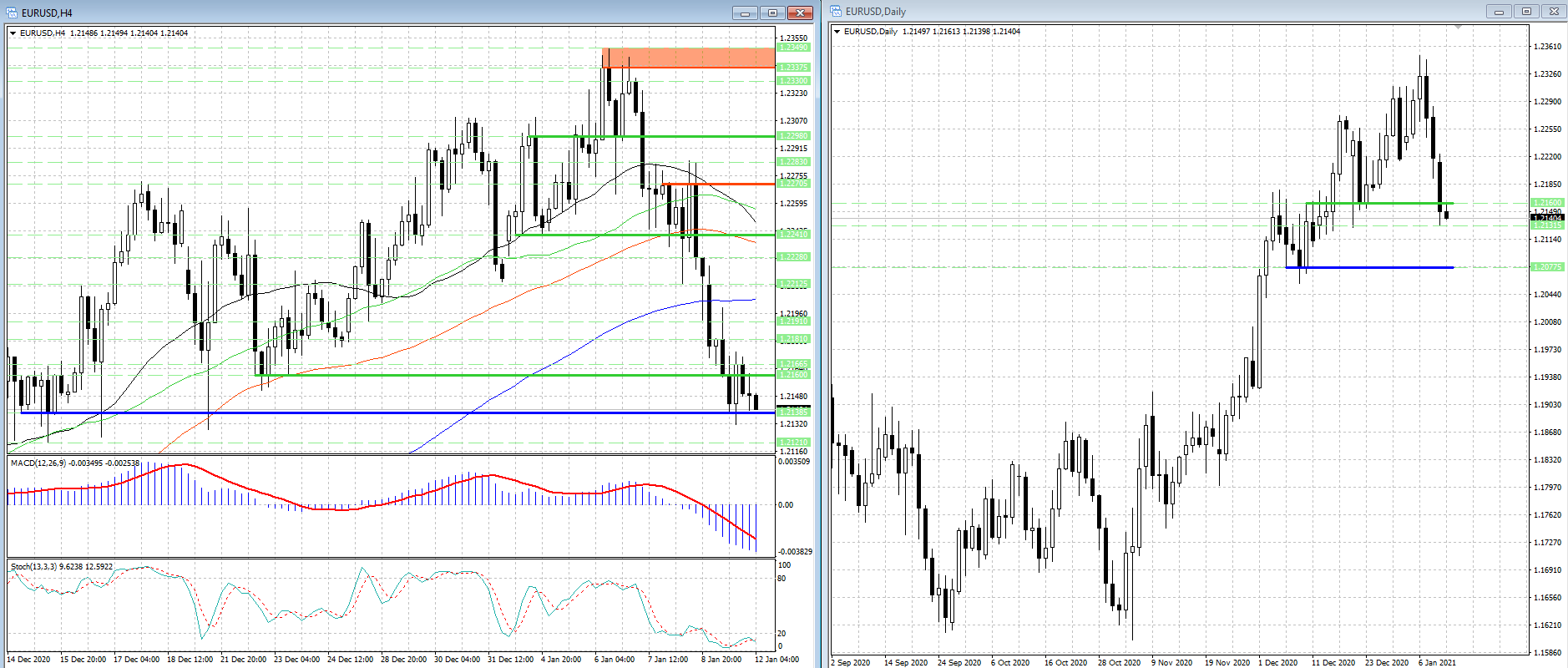This screenshot has height=668, width=1568.
Task: Click the 2 Sep 2020 date label on Daily
Action: click(851, 663)
